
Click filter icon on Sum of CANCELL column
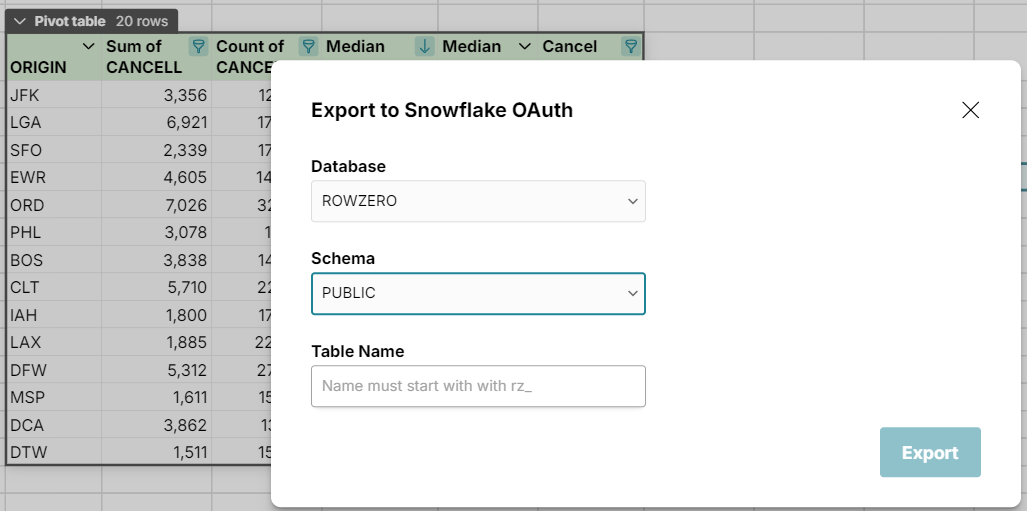pyautogui.click(x=198, y=46)
